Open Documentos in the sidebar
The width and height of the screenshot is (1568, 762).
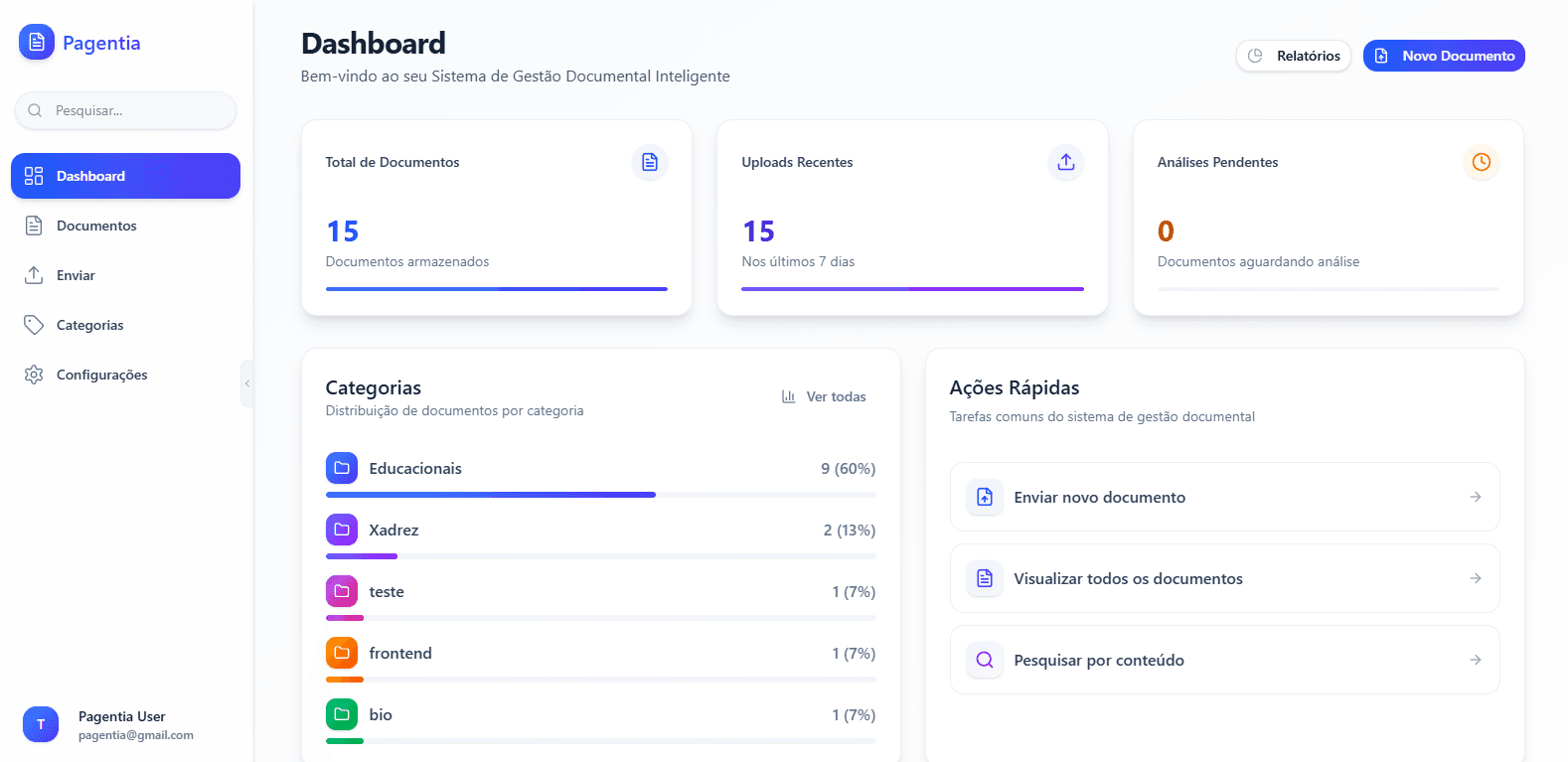(x=96, y=226)
